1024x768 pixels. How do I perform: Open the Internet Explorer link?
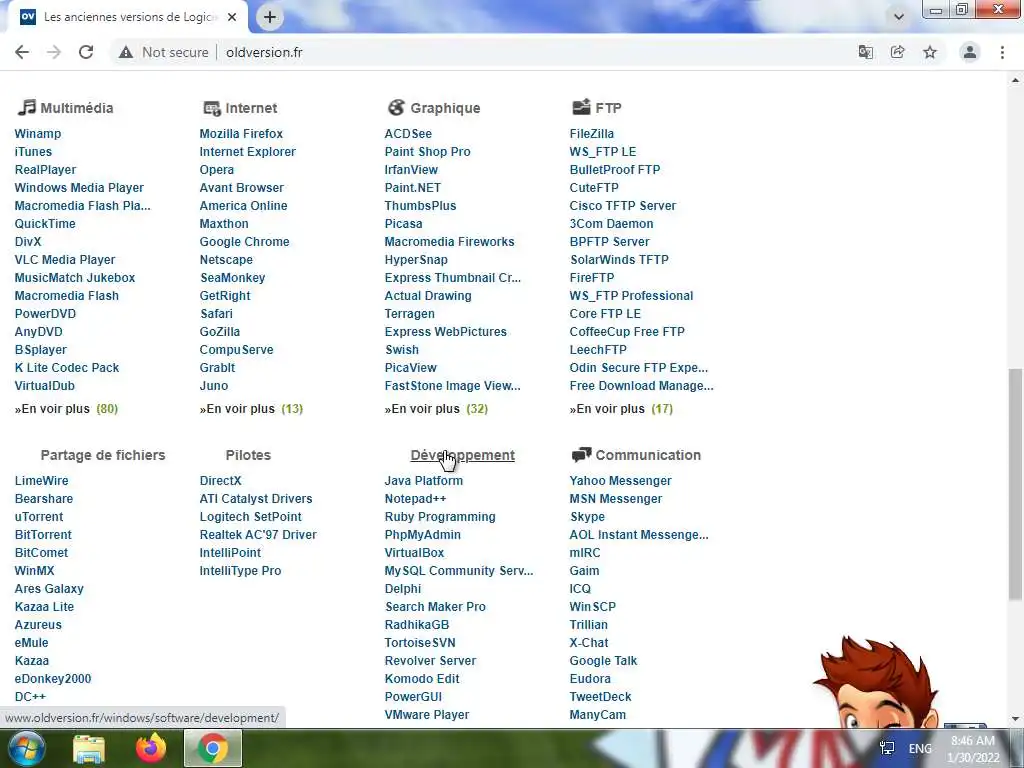point(248,152)
